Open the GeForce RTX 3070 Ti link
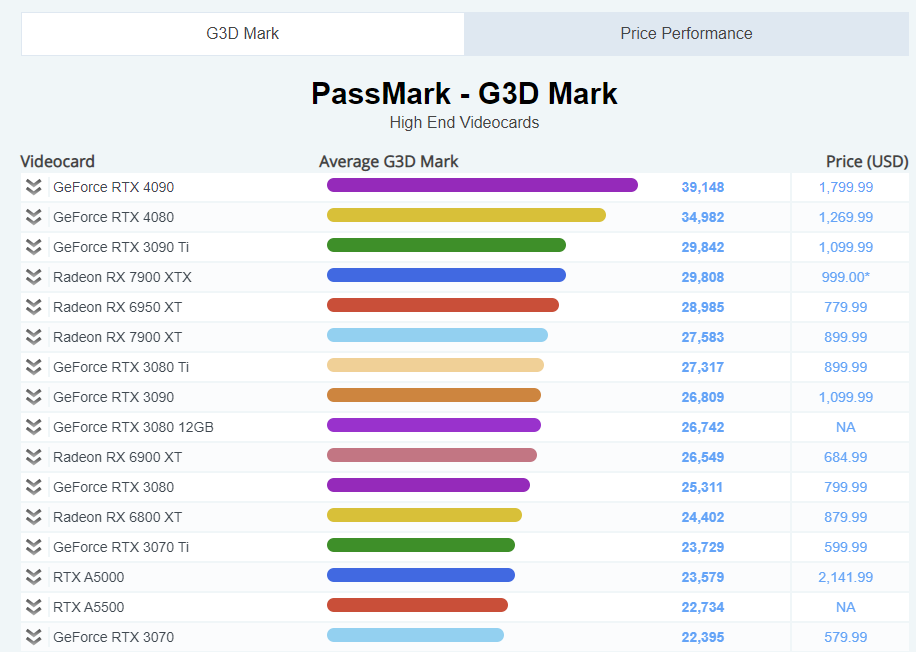This screenshot has height=652, width=916. tap(121, 547)
